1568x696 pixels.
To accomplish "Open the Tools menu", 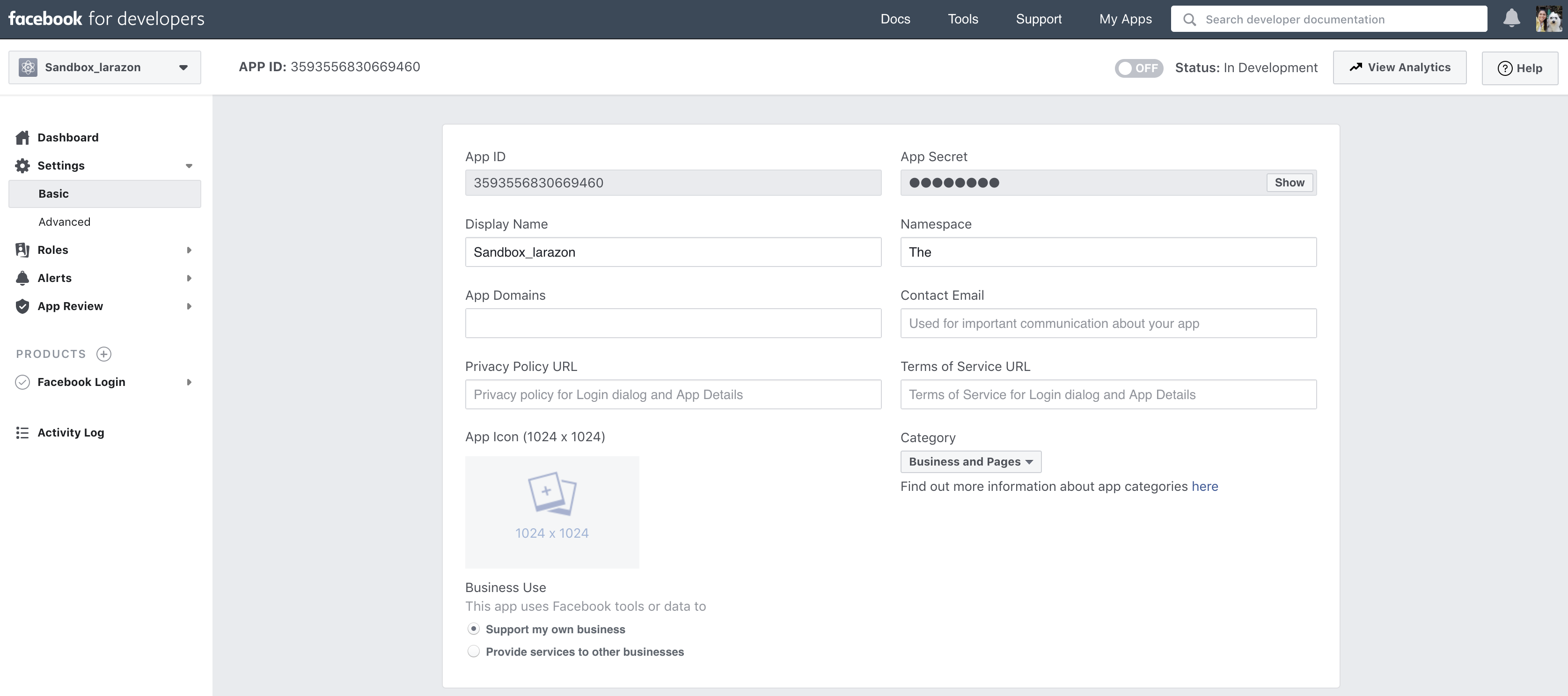I will 963,19.
